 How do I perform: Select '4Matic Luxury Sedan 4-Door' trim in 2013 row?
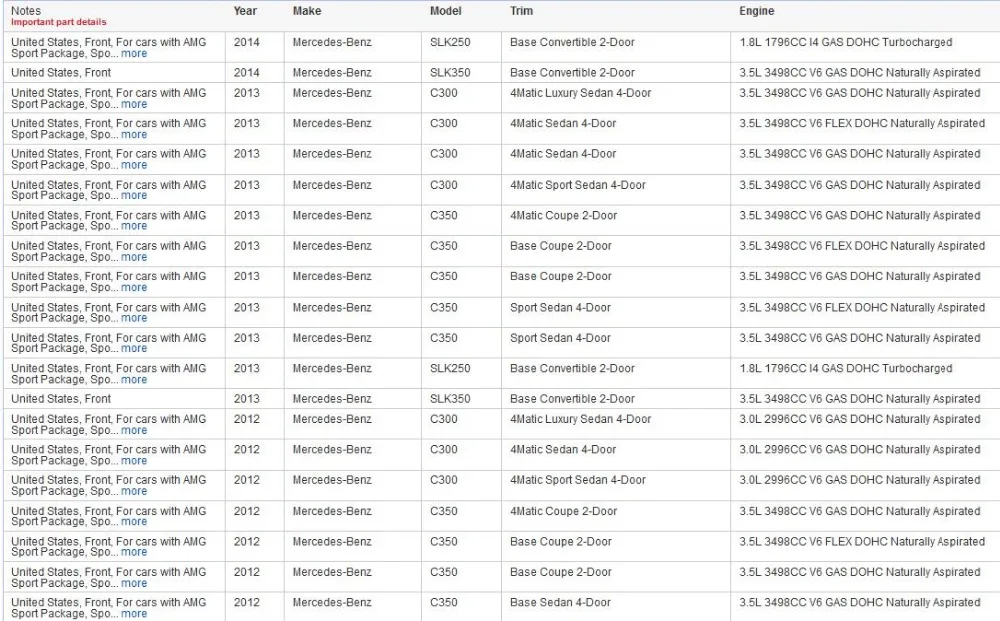(580, 93)
